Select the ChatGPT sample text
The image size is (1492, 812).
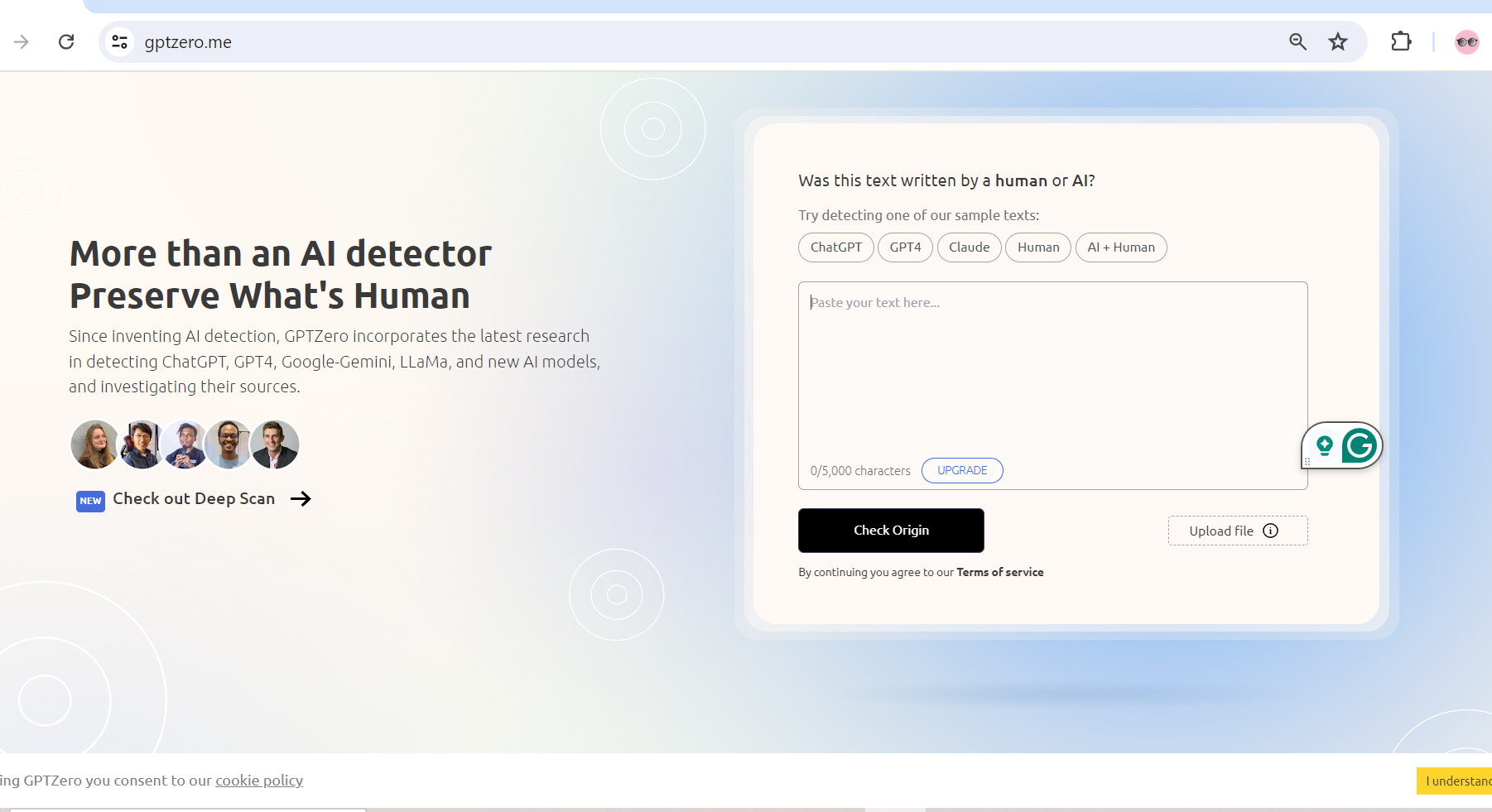point(835,247)
